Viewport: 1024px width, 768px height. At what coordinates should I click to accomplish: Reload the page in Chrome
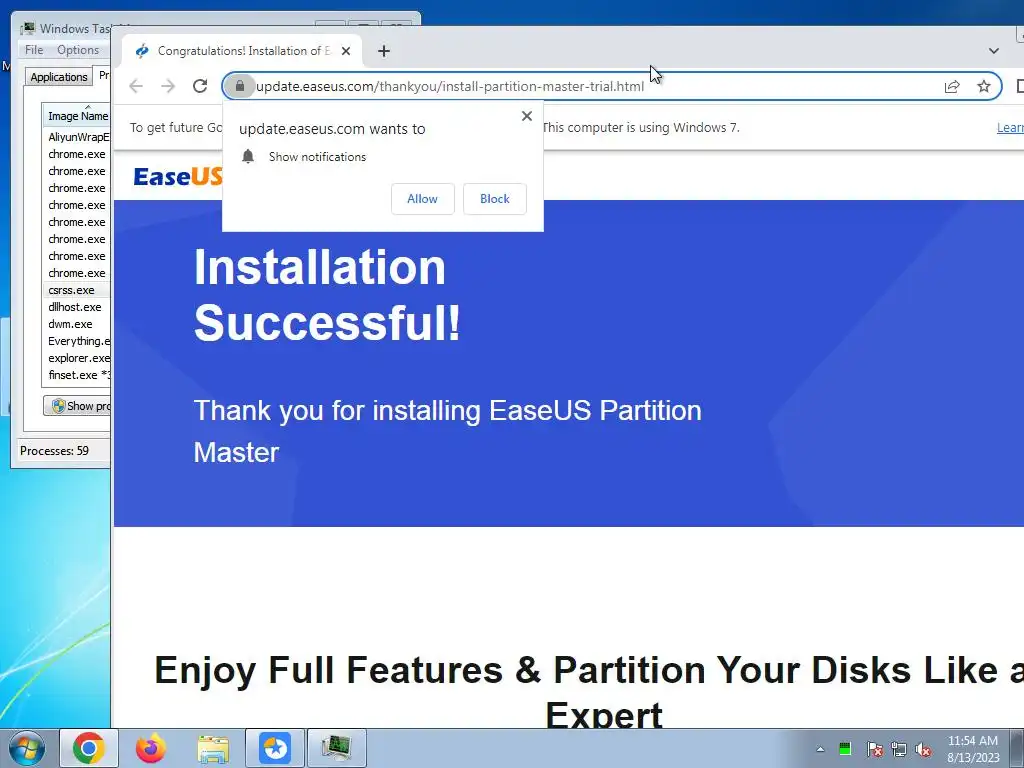click(200, 86)
